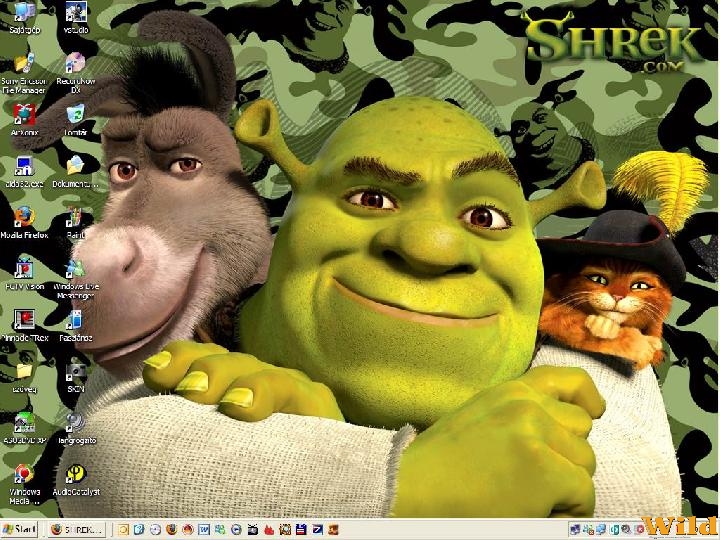The height and width of the screenshot is (540, 720).
Task: Click the Word icon in Quick Launch
Action: [203, 530]
